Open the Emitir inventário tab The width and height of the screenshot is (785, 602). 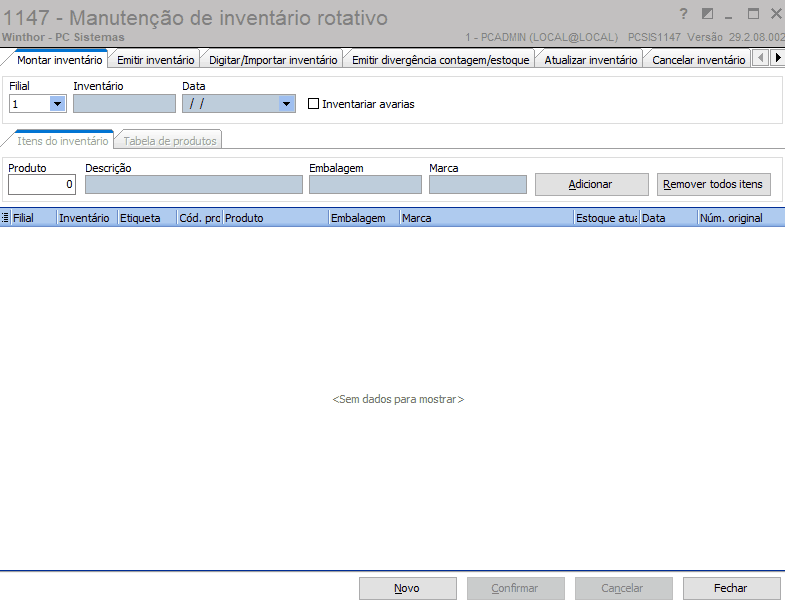(x=155, y=60)
